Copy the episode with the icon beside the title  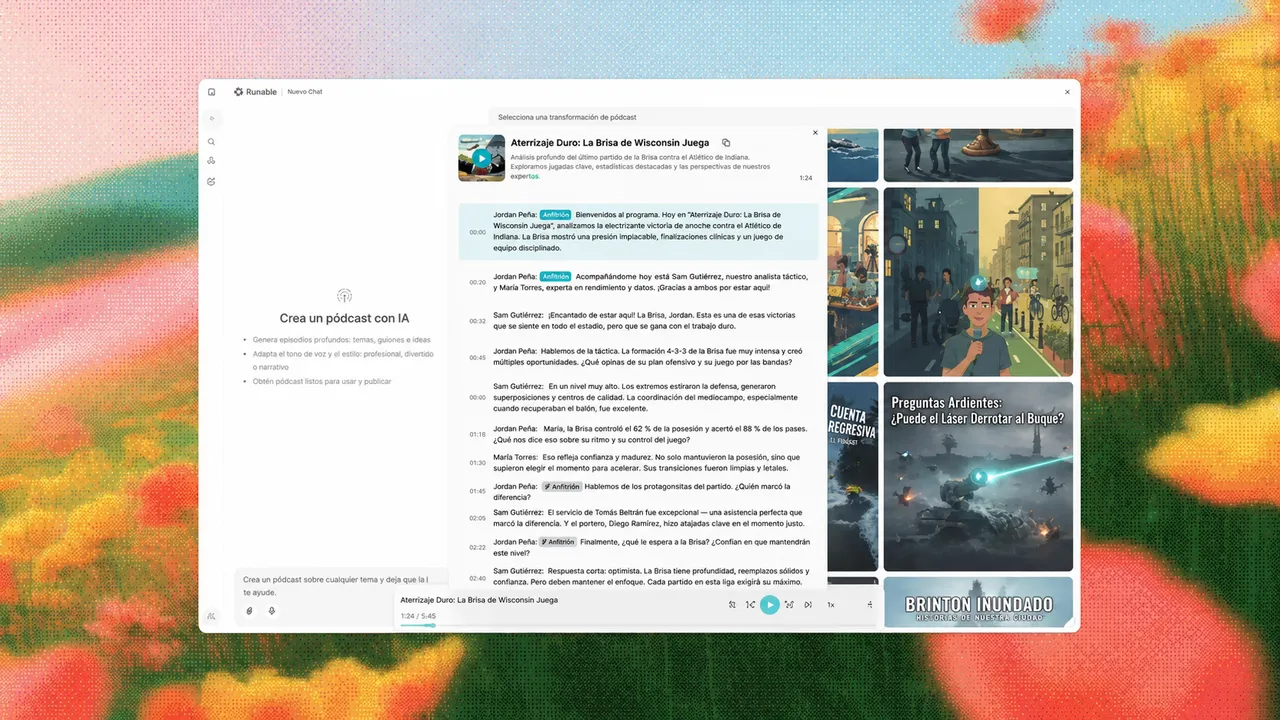coord(726,143)
